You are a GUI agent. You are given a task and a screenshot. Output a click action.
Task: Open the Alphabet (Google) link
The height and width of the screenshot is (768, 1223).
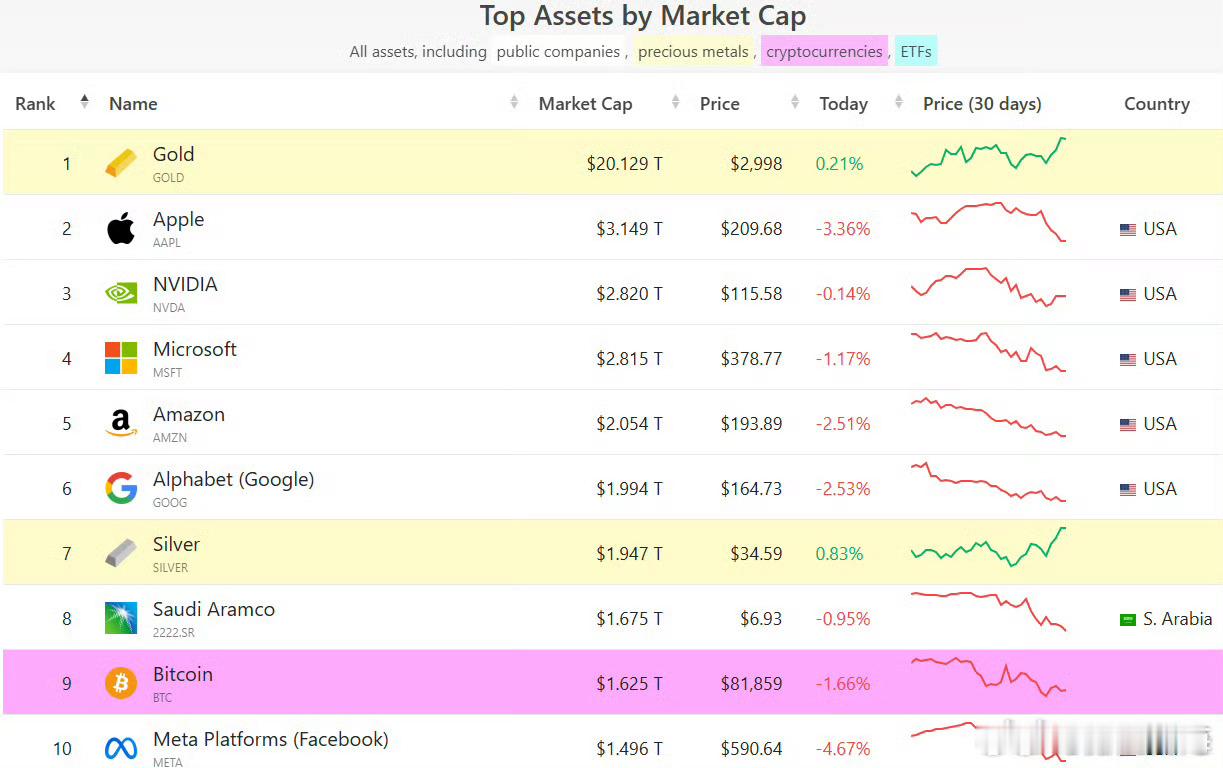click(x=233, y=479)
